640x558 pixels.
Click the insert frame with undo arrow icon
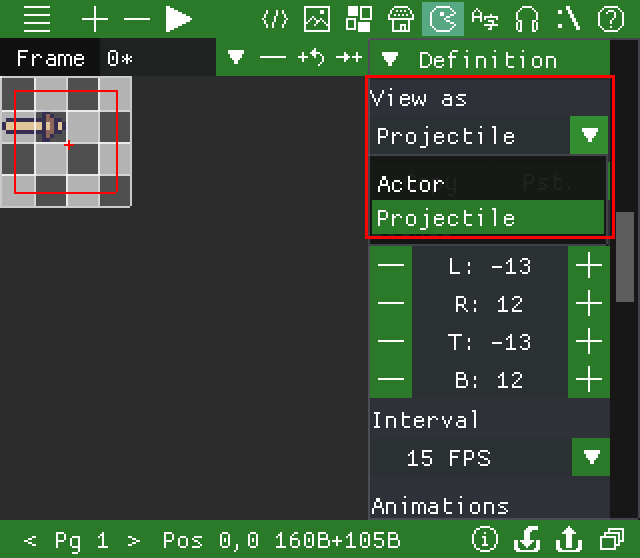[311, 57]
